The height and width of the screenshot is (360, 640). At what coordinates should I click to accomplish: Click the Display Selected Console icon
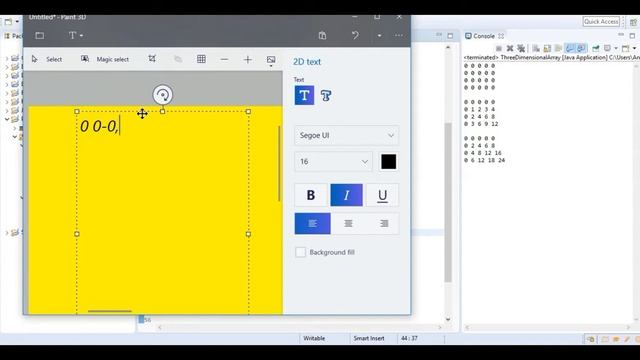[x=607, y=49]
